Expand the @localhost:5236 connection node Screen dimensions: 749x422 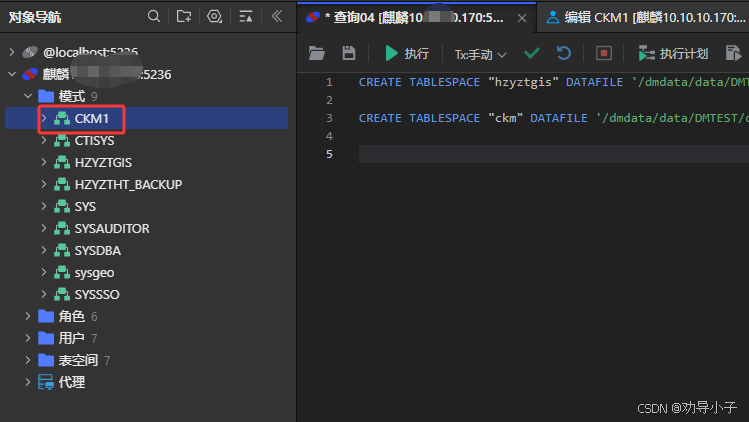coord(12,52)
